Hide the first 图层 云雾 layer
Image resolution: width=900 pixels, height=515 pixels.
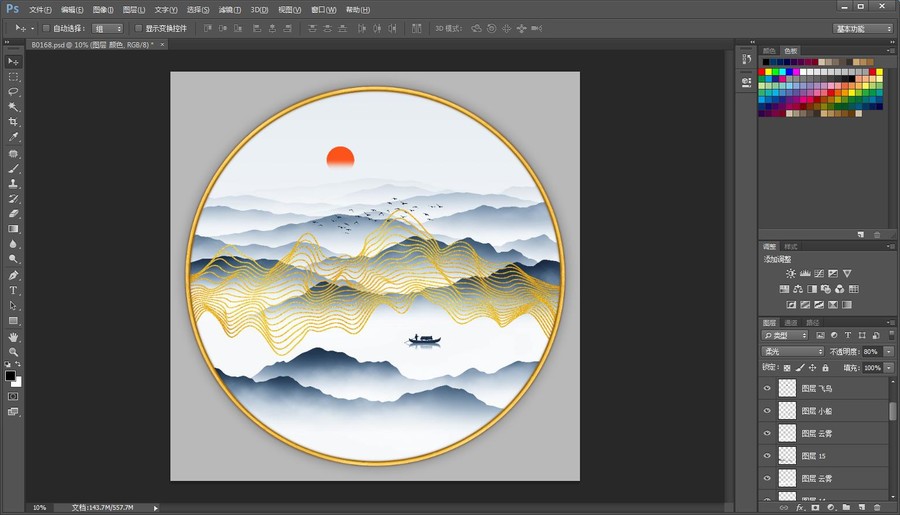click(x=767, y=433)
